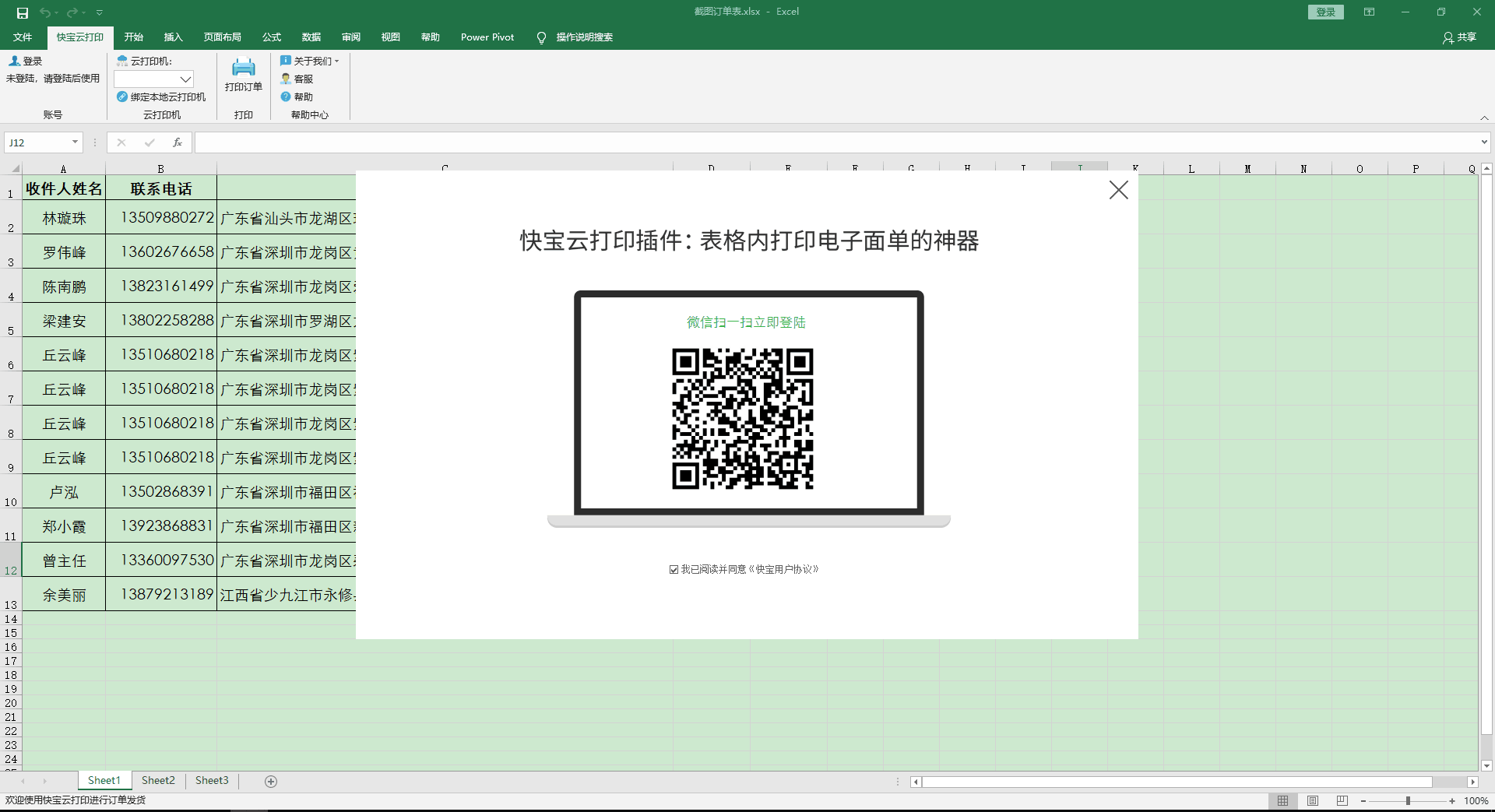Switch to the 插入 ribbon tab

(173, 37)
